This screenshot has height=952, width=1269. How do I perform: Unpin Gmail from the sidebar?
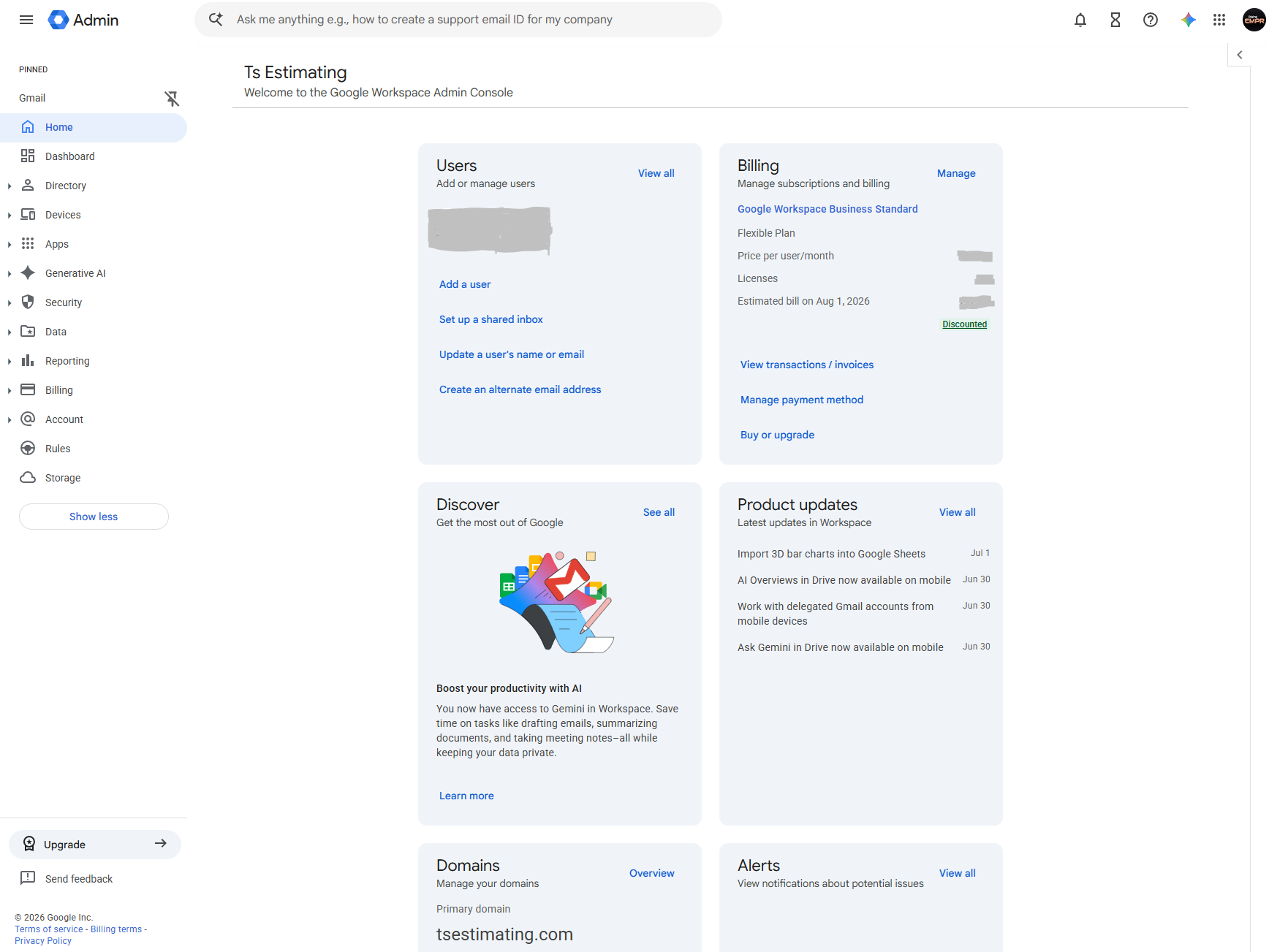point(172,98)
